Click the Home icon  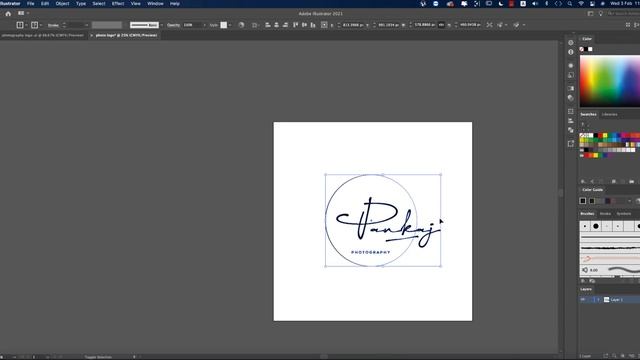click(8, 13)
